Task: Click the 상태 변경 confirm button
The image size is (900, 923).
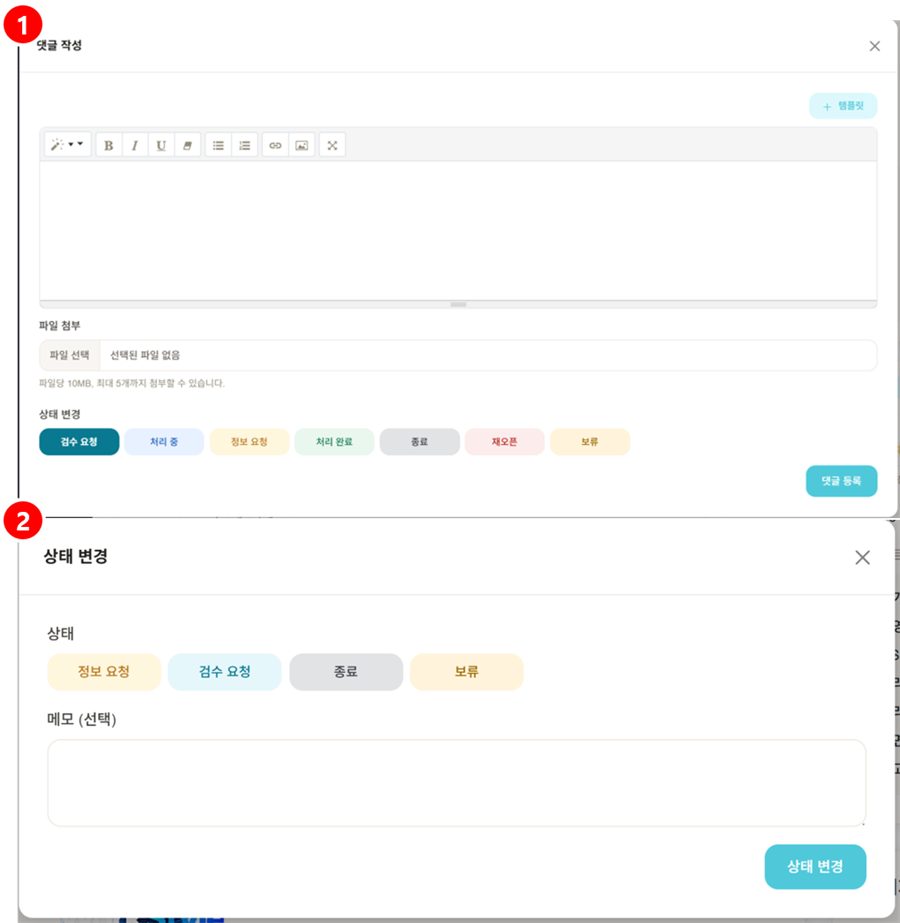Action: (x=815, y=866)
